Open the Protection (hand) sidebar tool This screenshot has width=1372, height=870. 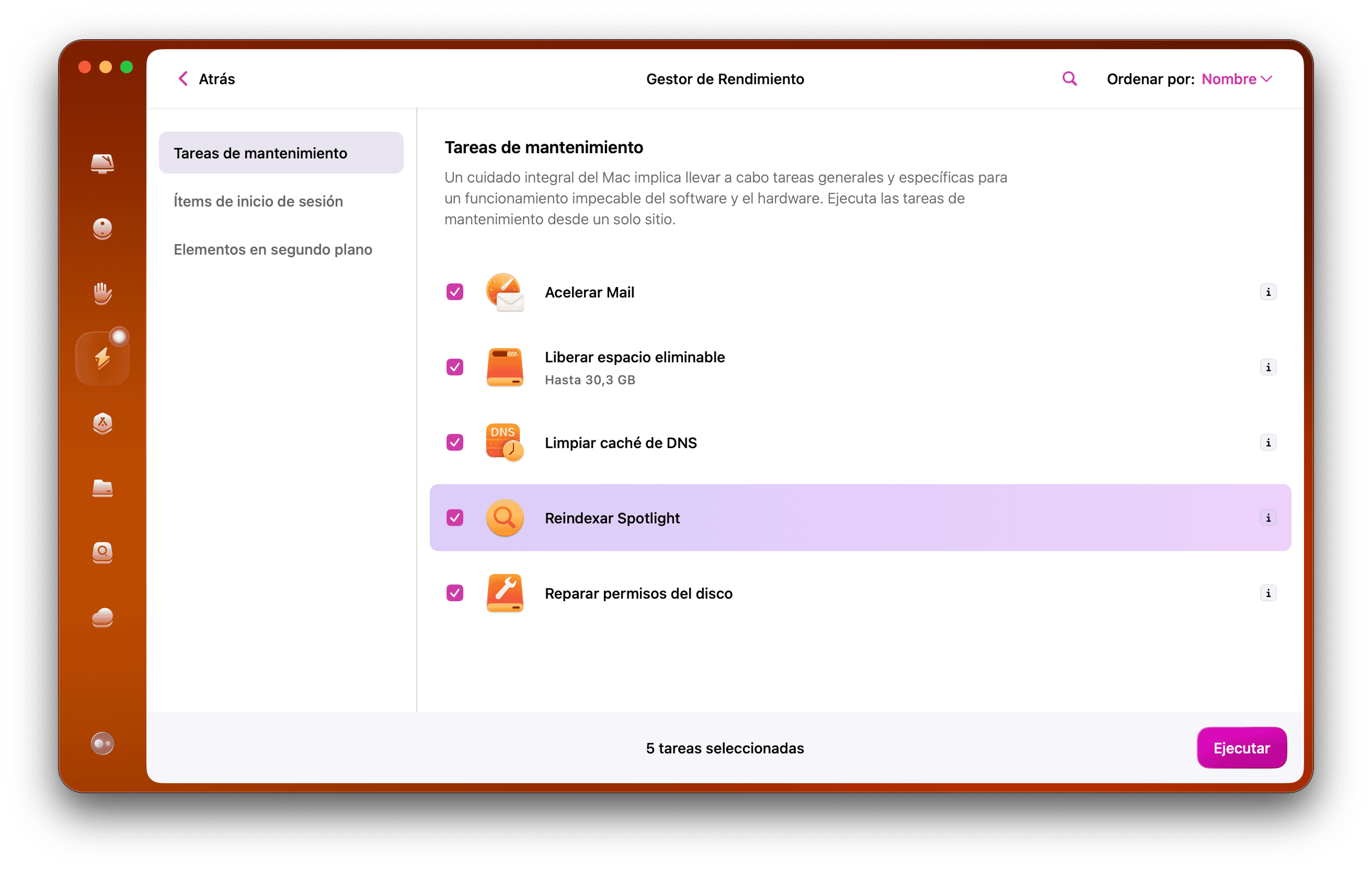click(x=102, y=294)
